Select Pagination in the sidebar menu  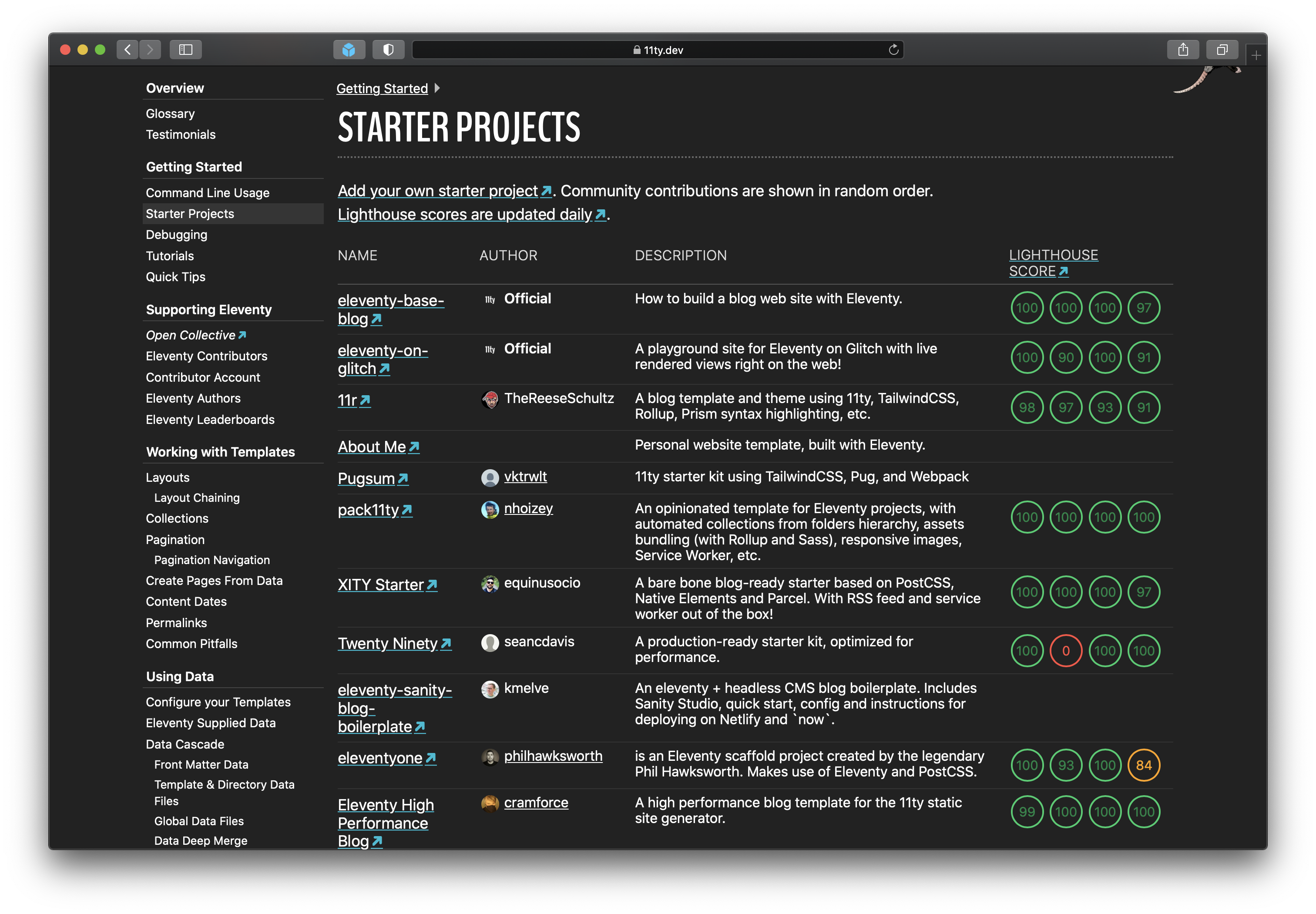coord(175,539)
